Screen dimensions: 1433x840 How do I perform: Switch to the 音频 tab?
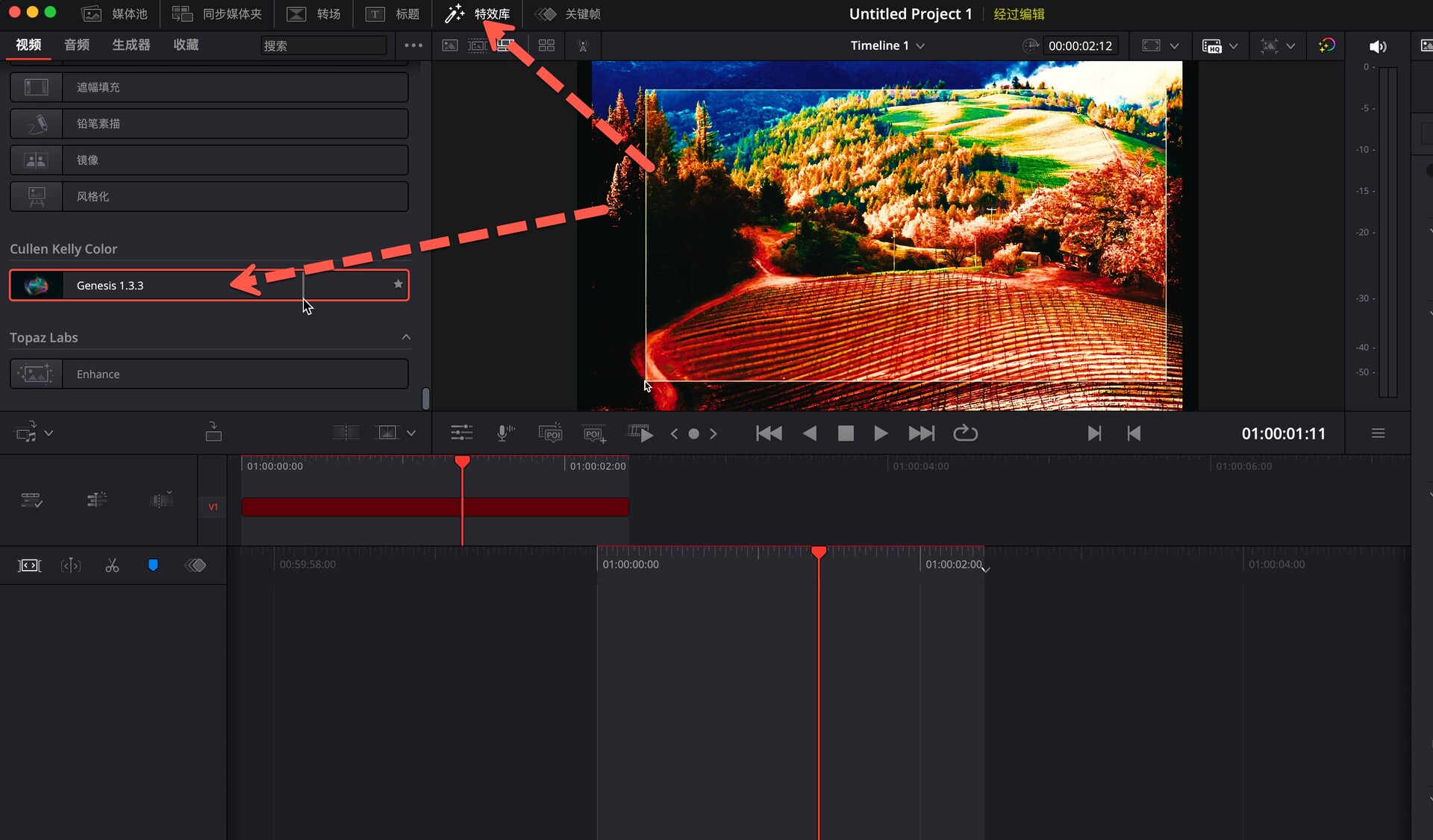point(77,45)
